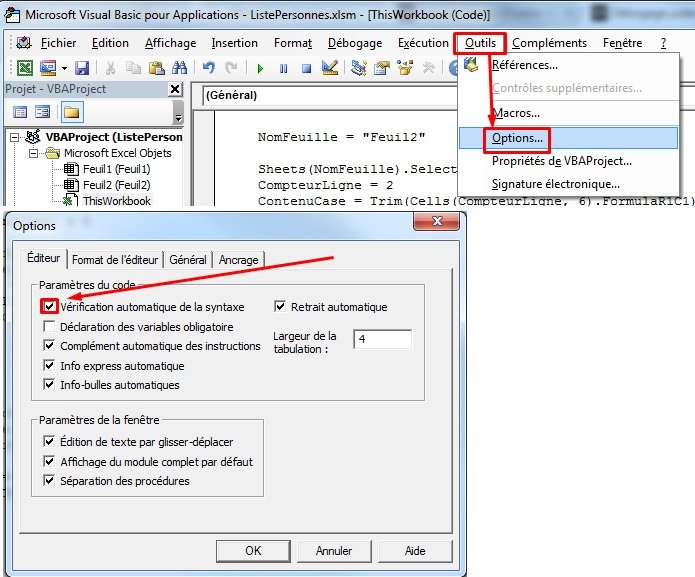
Task: Click the Break pause icon
Action: [x=283, y=68]
